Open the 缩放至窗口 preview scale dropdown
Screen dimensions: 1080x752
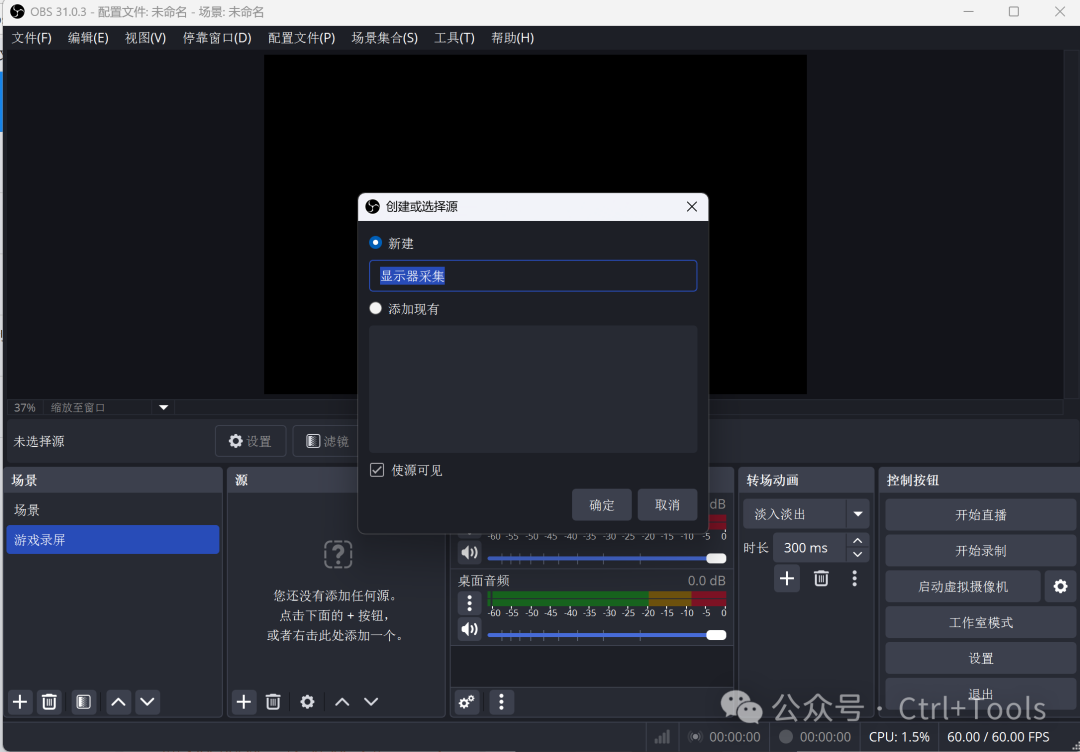tap(164, 407)
